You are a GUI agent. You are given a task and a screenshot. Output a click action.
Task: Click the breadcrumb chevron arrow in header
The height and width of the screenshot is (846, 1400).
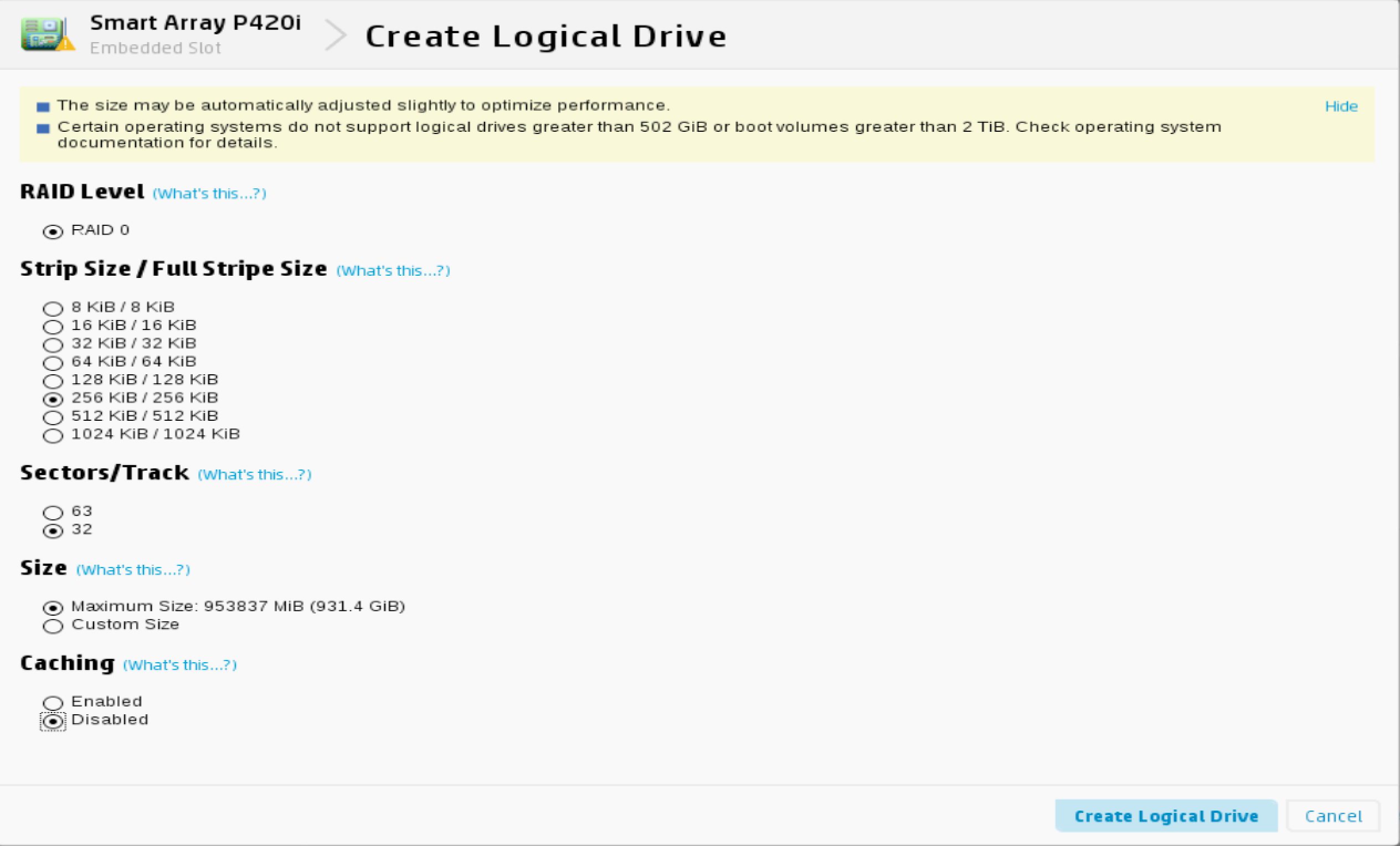[335, 35]
